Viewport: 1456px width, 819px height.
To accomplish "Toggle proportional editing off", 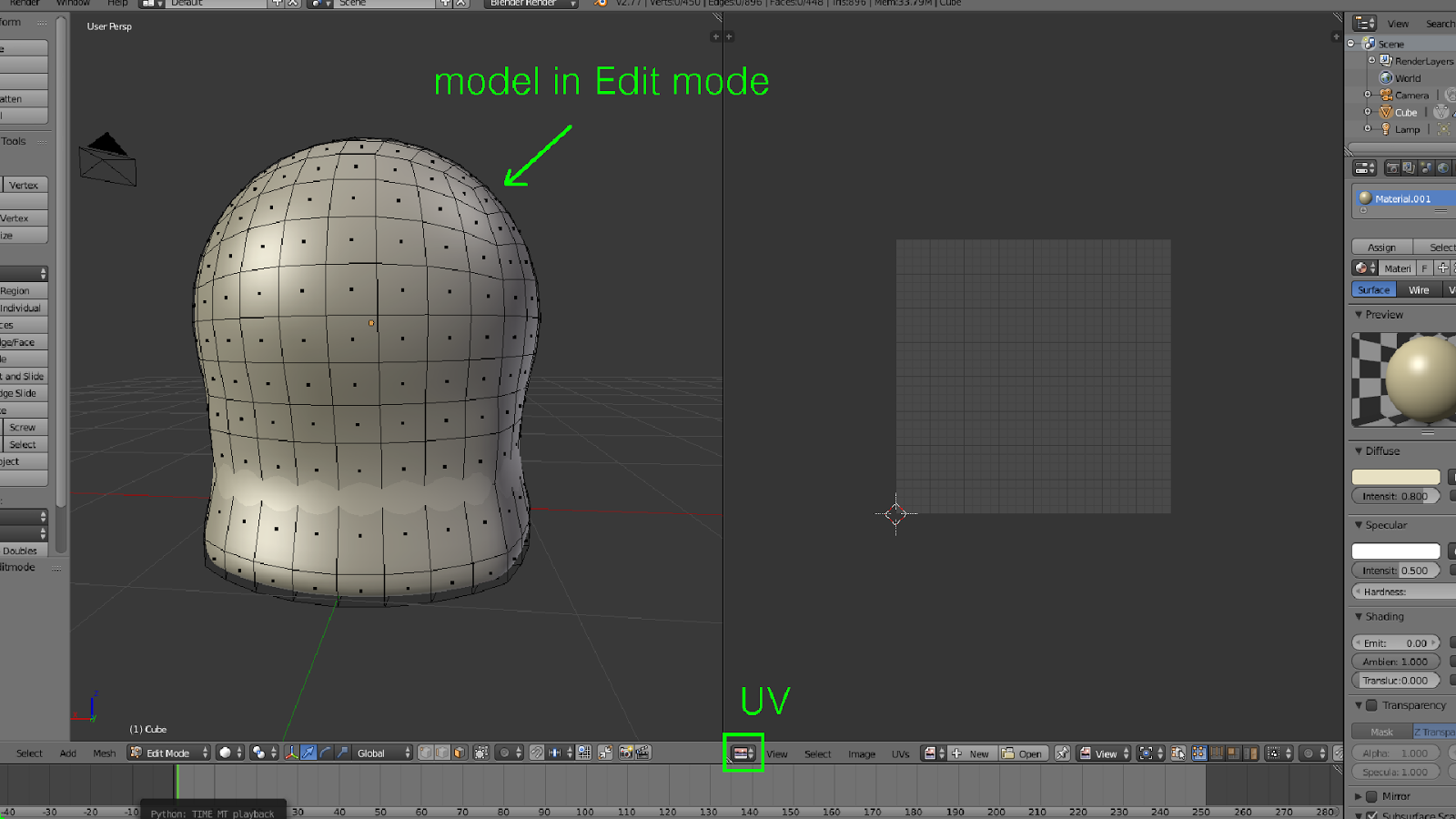I will [x=503, y=753].
